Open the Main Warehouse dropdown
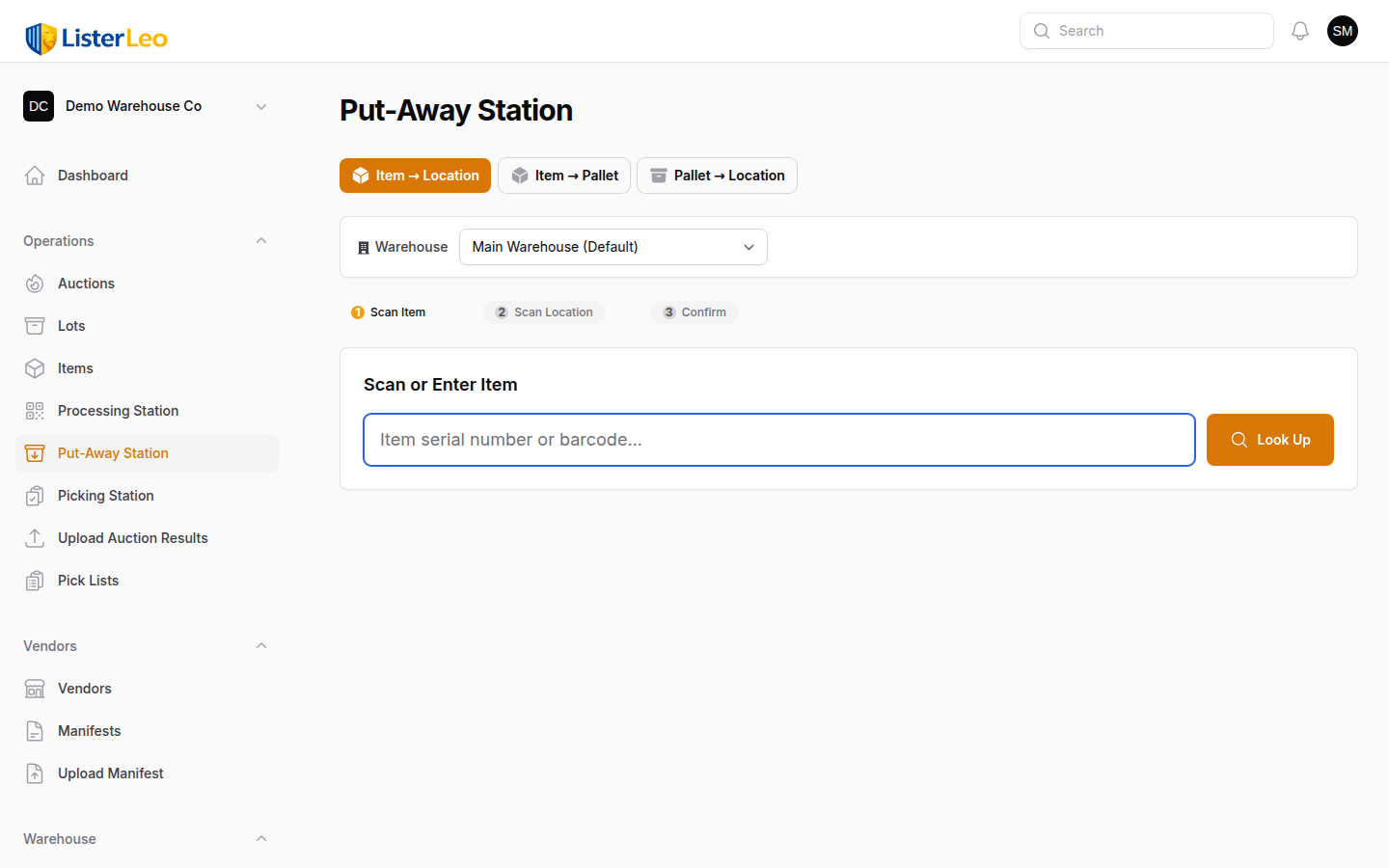The width and height of the screenshot is (1389, 868). tap(613, 247)
